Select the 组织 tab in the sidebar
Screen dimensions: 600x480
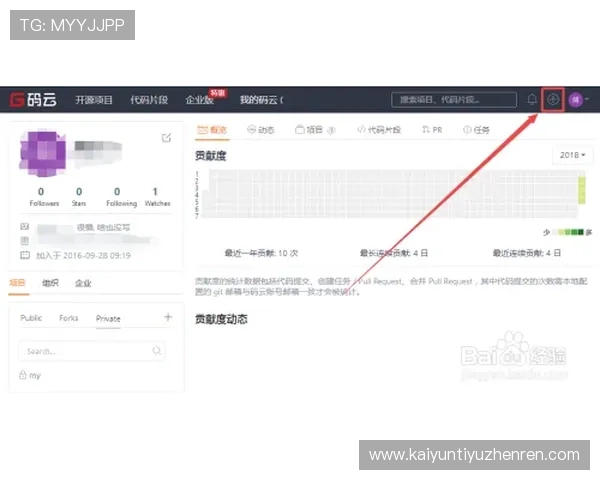(x=50, y=283)
